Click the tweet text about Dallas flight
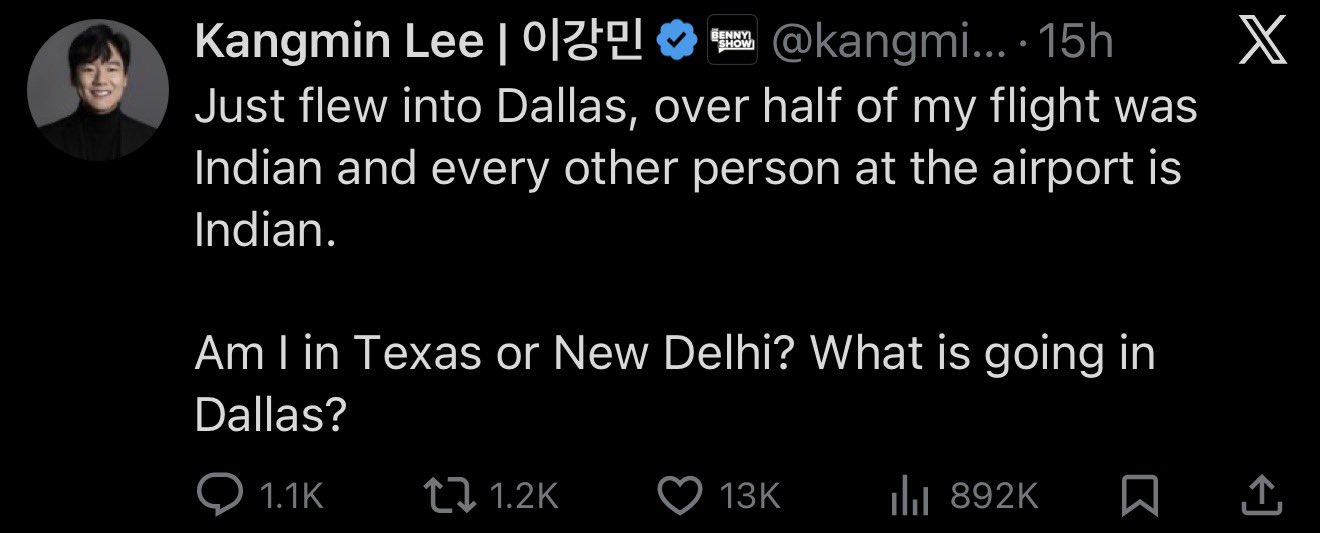Screen dimensions: 1320x533 coord(695,169)
